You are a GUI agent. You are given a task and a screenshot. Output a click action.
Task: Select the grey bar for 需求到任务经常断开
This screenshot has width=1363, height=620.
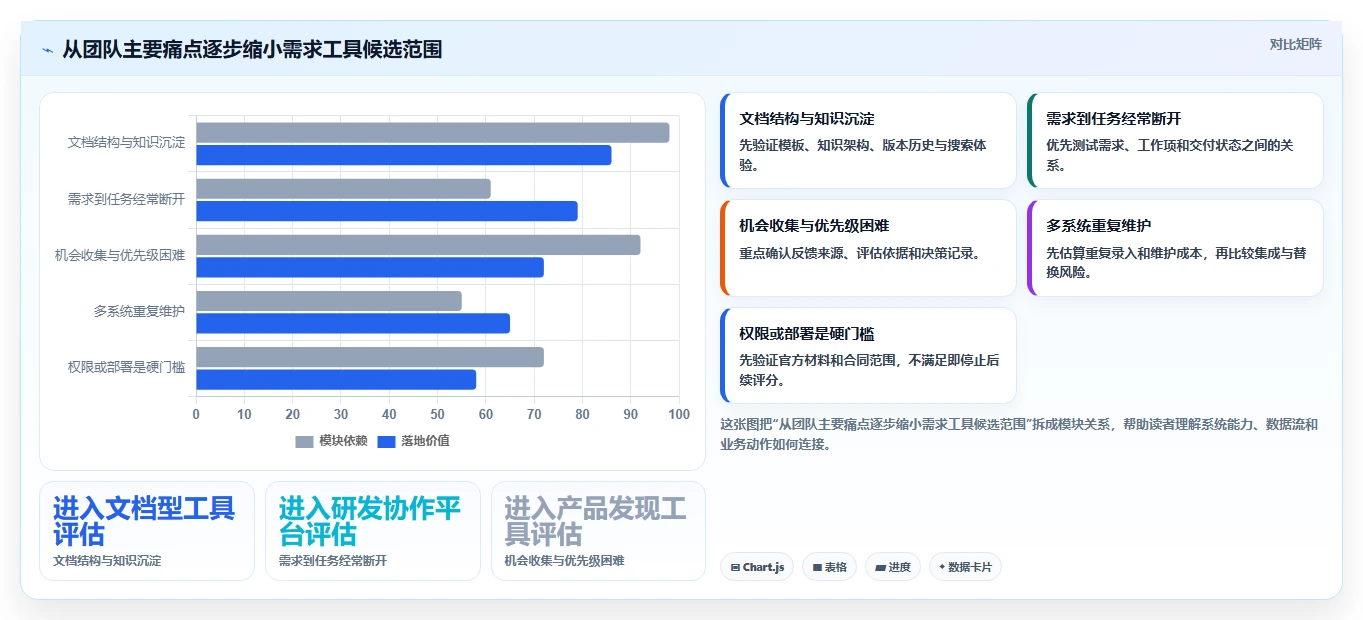coord(343,189)
